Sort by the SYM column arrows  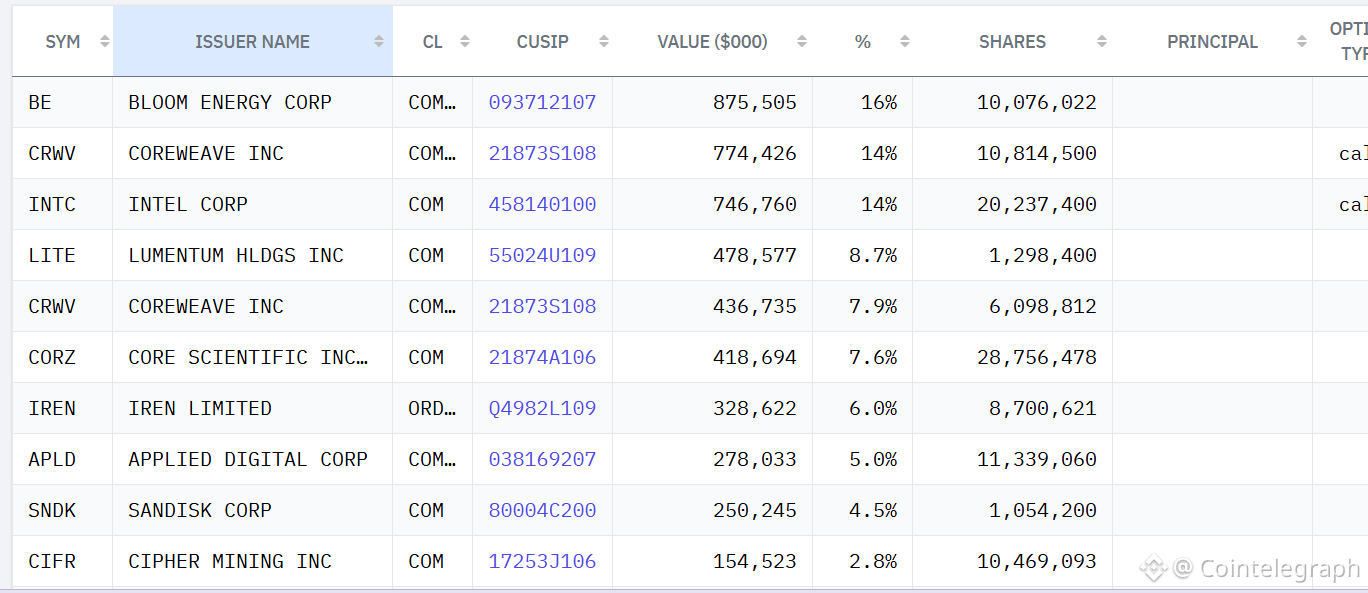coord(105,42)
